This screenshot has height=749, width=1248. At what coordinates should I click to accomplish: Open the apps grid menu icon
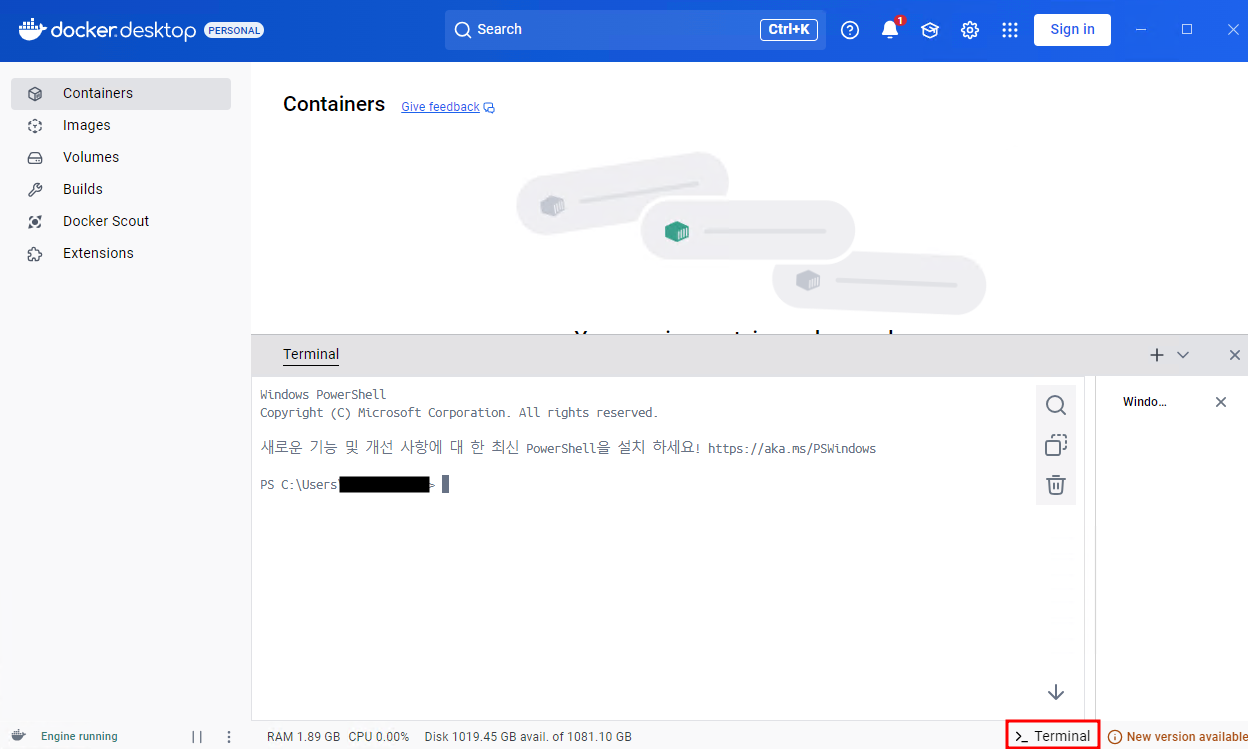click(x=1010, y=30)
